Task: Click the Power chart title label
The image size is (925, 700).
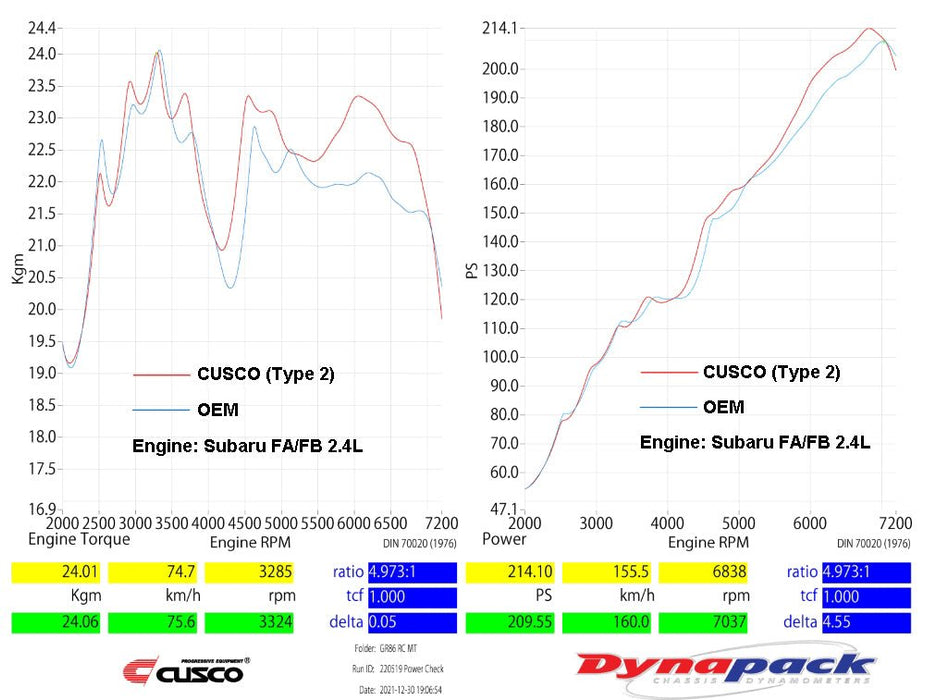Action: coord(504,540)
